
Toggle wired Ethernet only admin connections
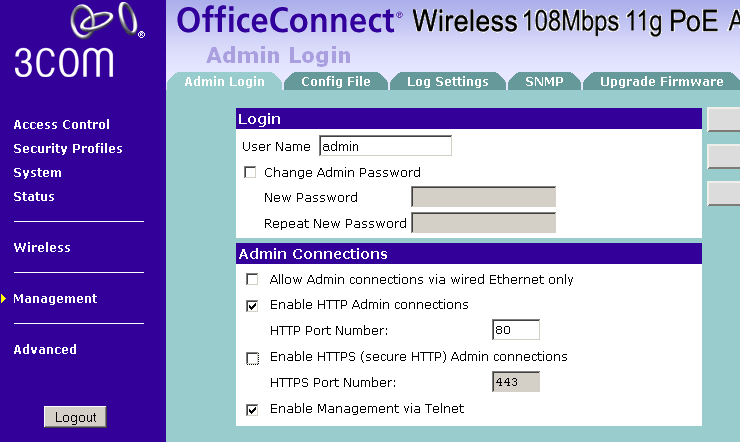(252, 280)
